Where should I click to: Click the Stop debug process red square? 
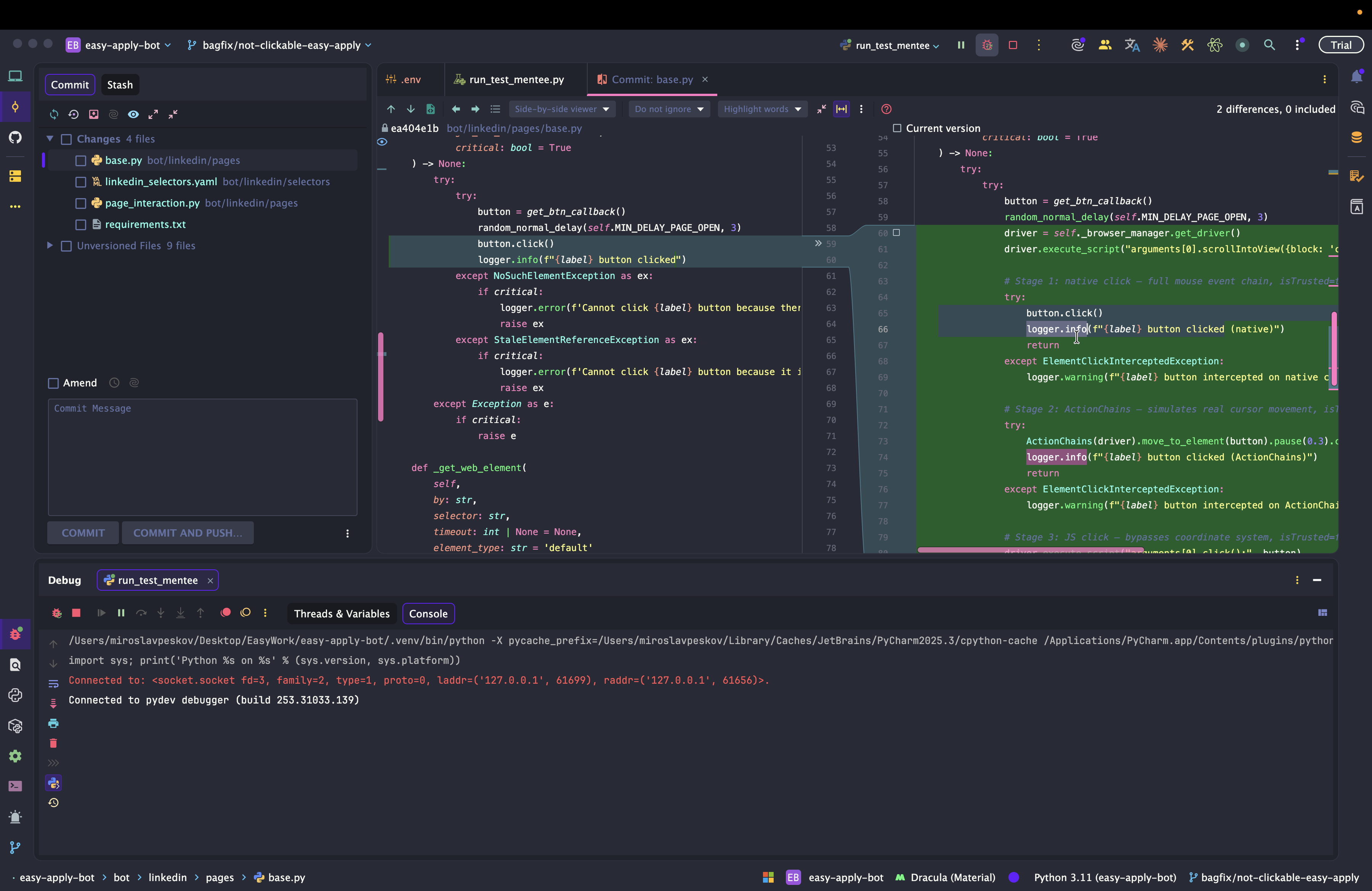pyautogui.click(x=76, y=613)
